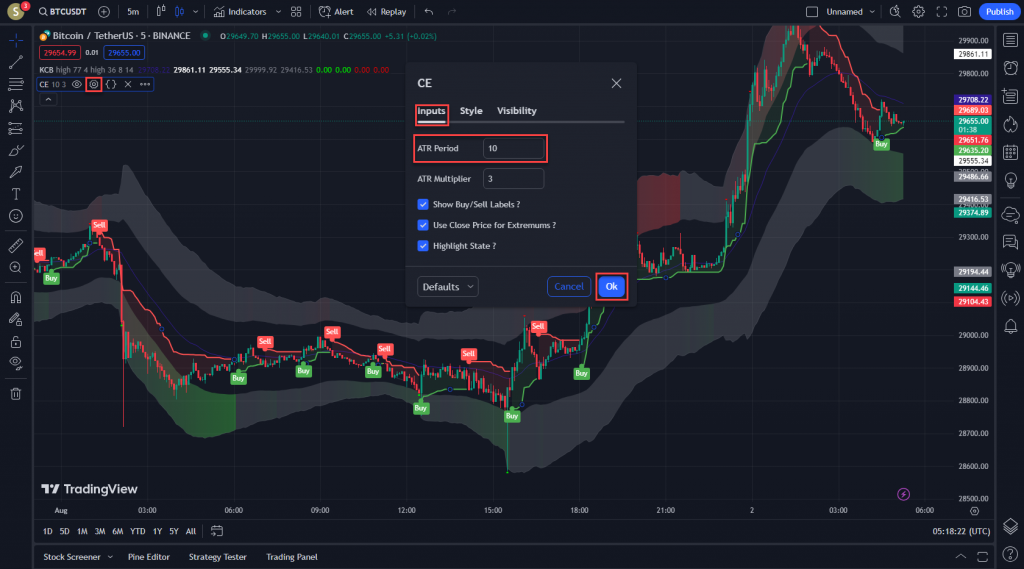Toggle lock all drawing tools
Image resolution: width=1024 pixels, height=569 pixels.
coord(16,342)
